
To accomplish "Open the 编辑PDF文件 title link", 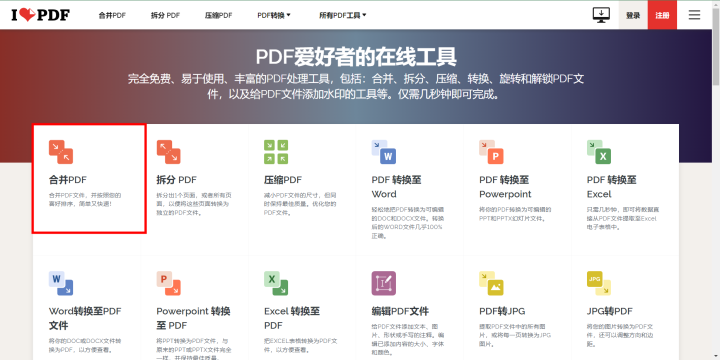I will [400, 311].
